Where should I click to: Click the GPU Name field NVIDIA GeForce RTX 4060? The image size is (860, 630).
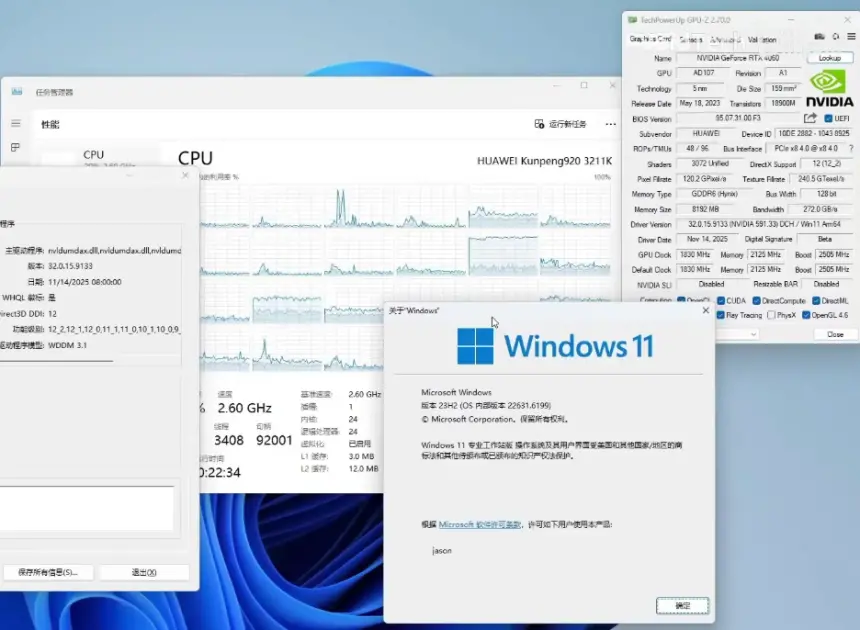(x=738, y=58)
